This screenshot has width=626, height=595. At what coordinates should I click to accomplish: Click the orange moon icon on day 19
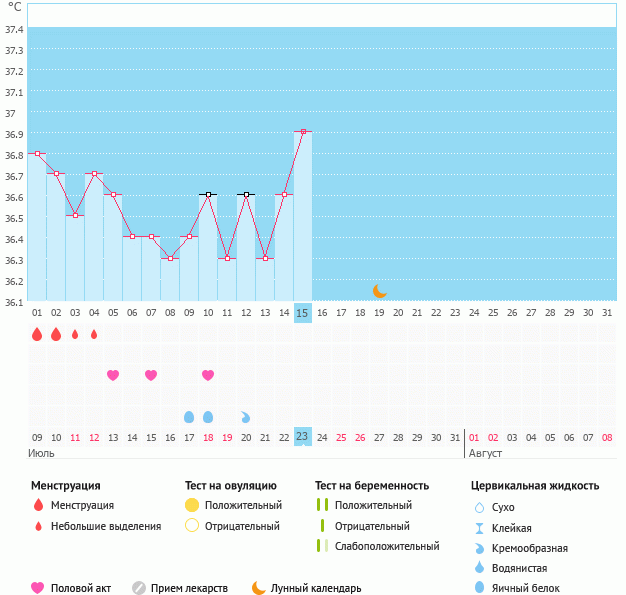click(379, 291)
